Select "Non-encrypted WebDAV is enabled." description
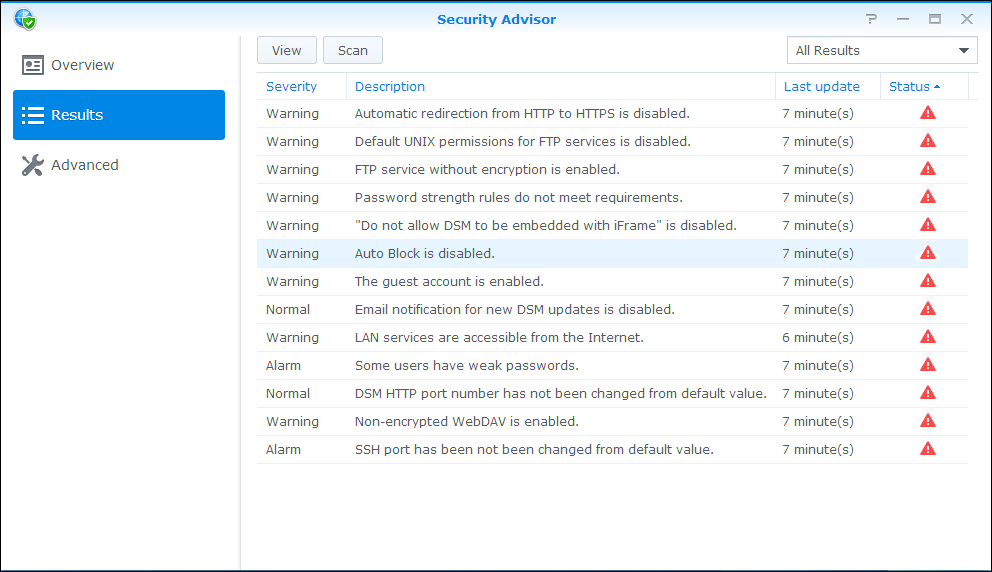The width and height of the screenshot is (992, 572). (467, 421)
